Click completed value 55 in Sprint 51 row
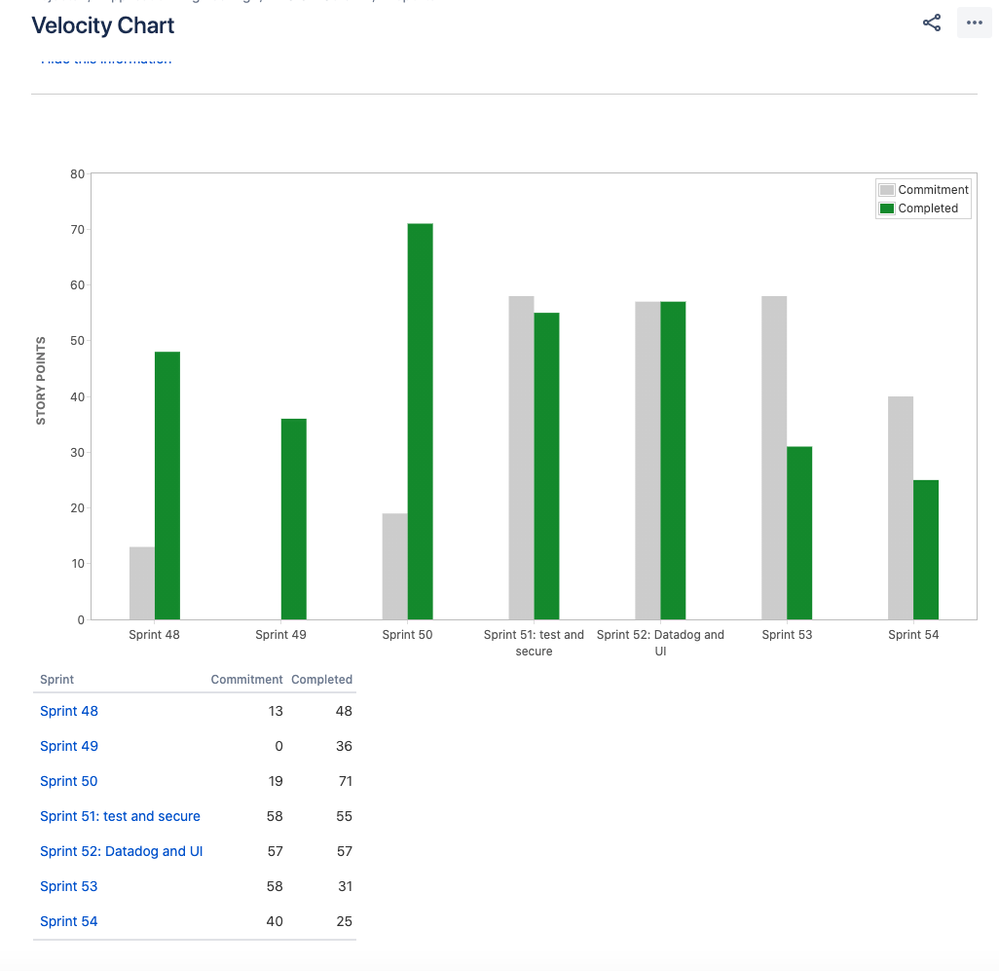The width and height of the screenshot is (999, 971). pyautogui.click(x=344, y=816)
